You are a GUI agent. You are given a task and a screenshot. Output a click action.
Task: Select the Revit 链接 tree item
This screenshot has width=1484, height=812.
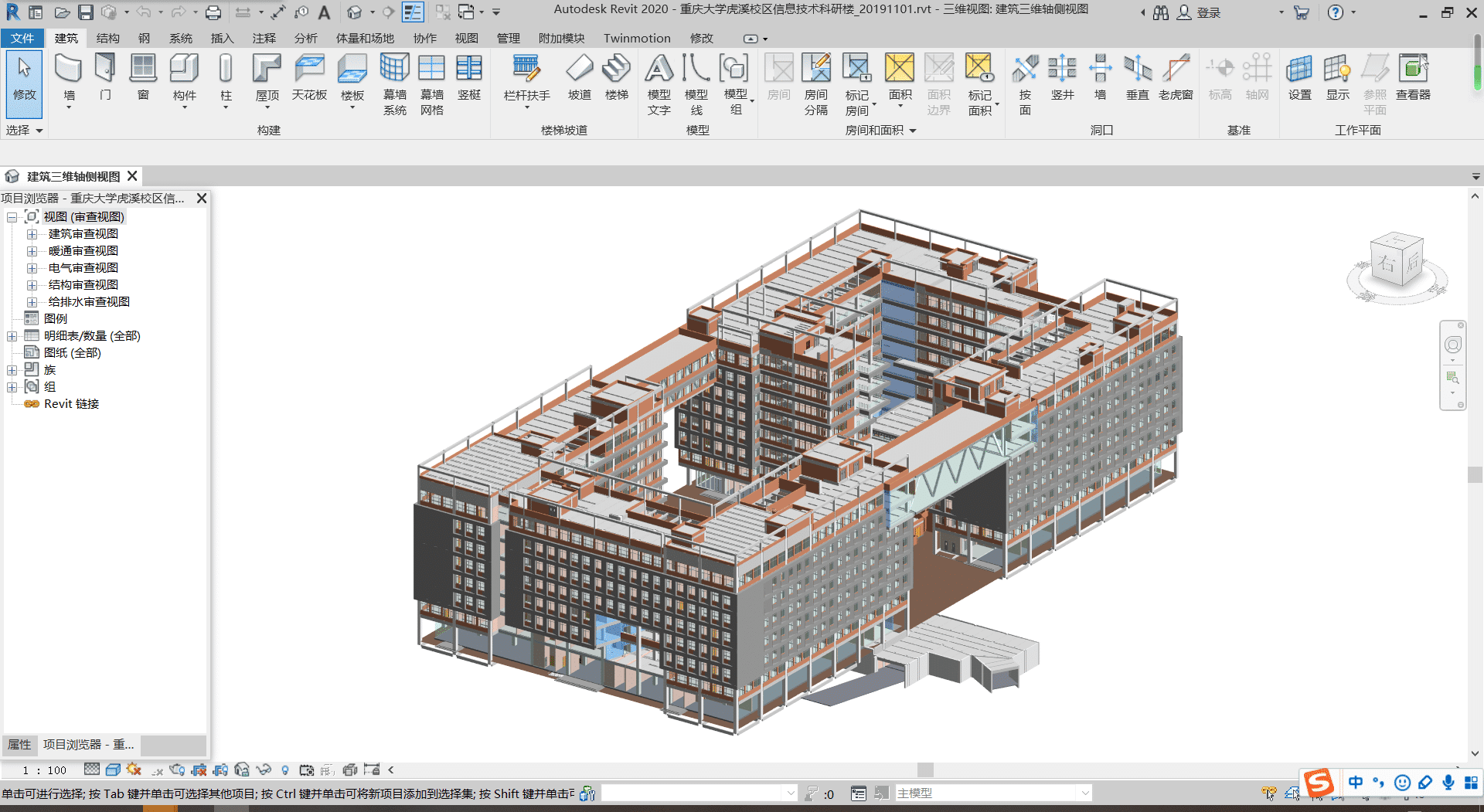click(x=71, y=404)
